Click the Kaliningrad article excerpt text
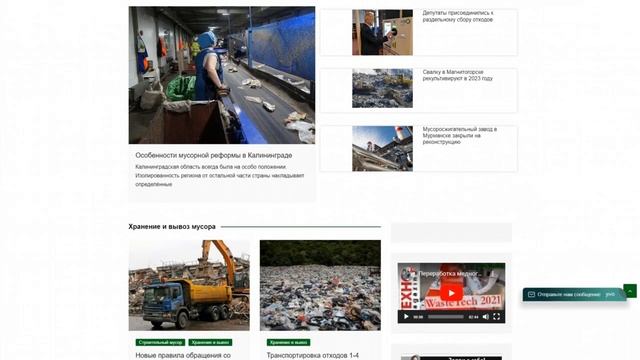This screenshot has width=640, height=360. [220, 176]
